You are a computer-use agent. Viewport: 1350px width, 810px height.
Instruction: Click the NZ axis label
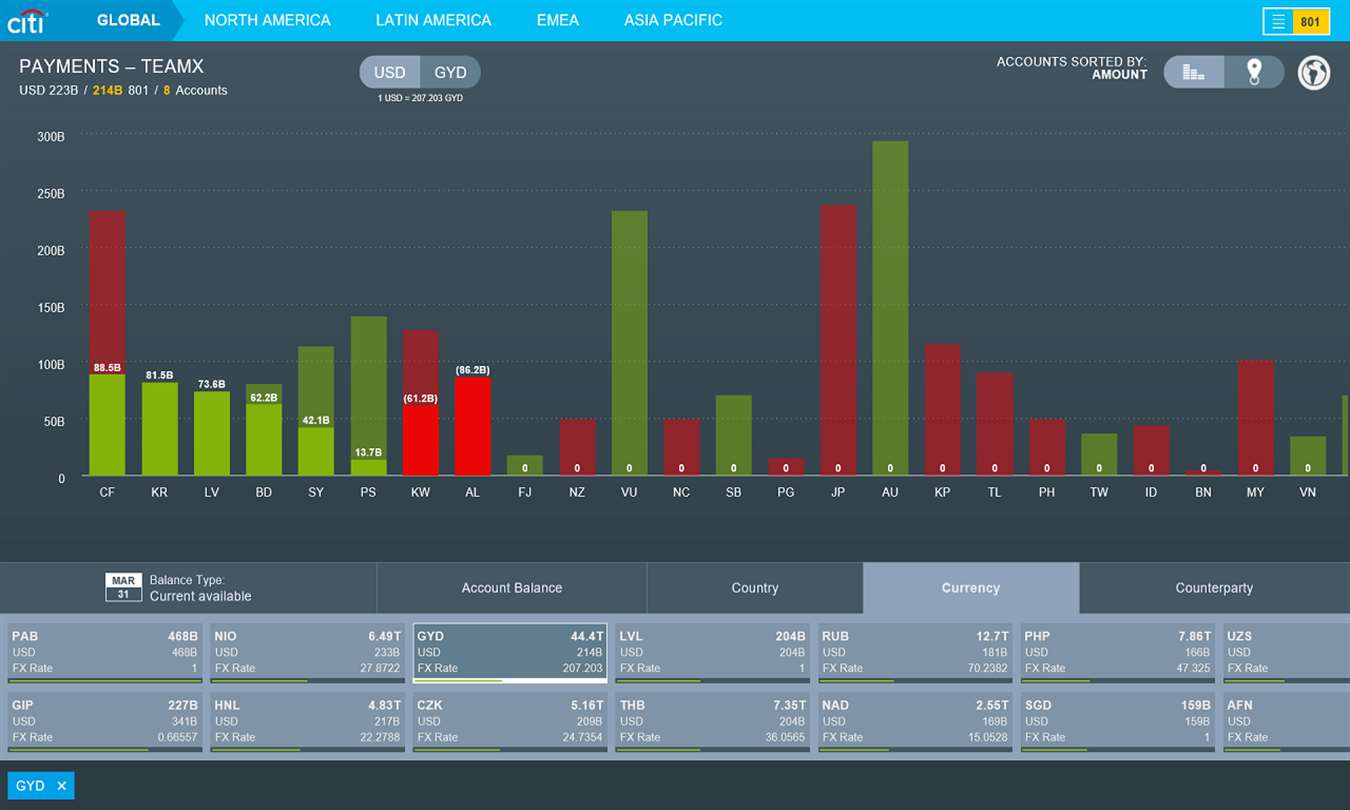tap(577, 492)
